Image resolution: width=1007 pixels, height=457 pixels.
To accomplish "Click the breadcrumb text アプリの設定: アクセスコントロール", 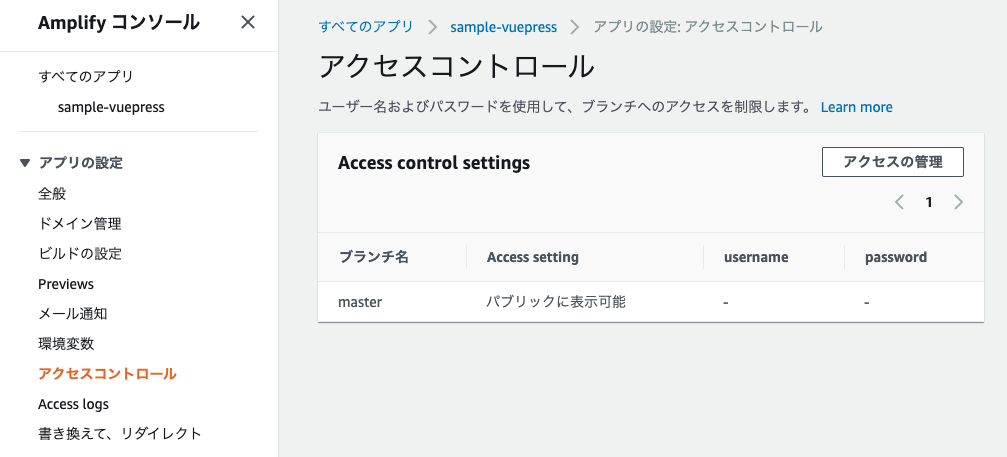I will [x=708, y=27].
